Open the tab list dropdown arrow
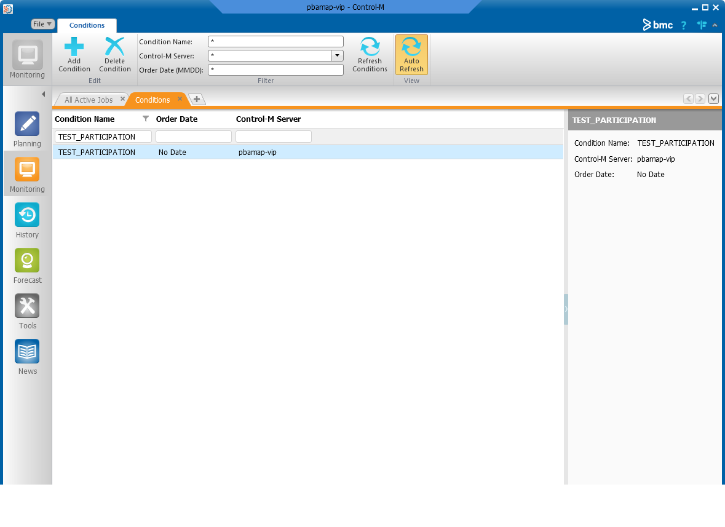Image resolution: width=725 pixels, height=527 pixels. (x=713, y=99)
